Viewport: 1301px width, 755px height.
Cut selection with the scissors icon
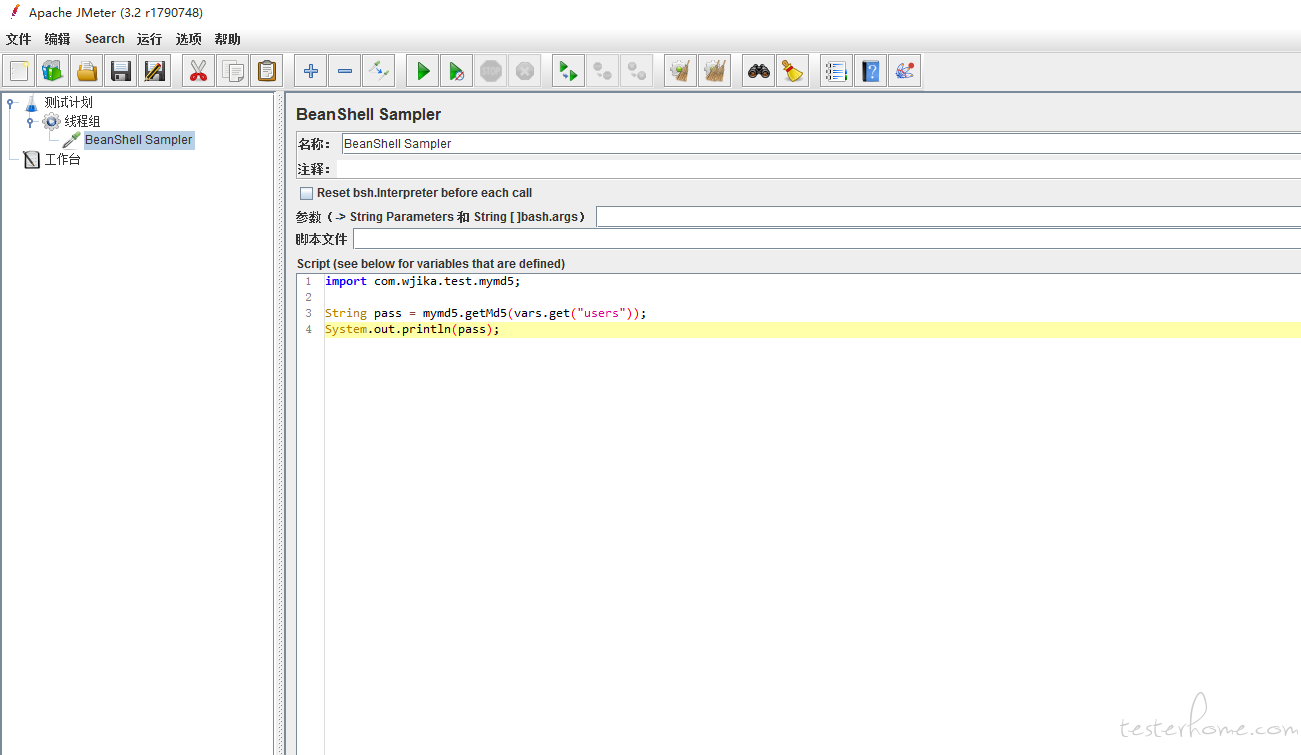[x=198, y=71]
